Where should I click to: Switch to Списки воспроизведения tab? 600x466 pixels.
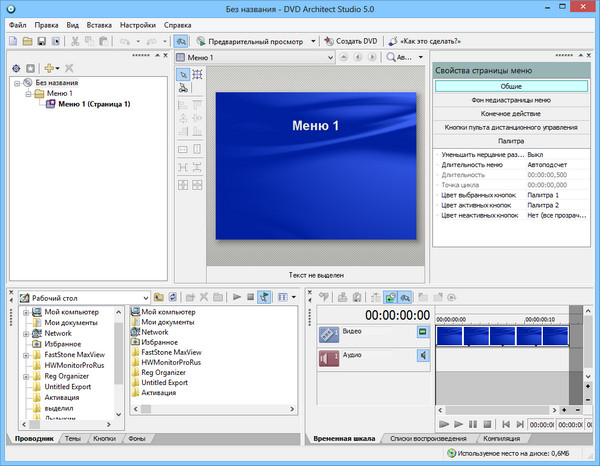click(x=427, y=439)
